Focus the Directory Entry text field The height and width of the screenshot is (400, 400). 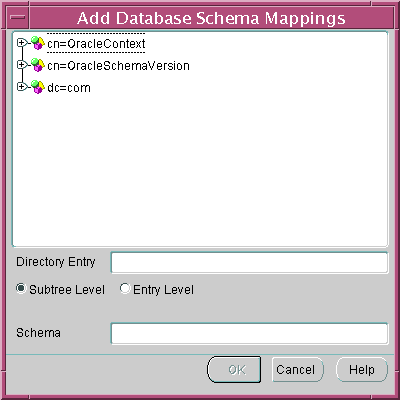pyautogui.click(x=249, y=263)
